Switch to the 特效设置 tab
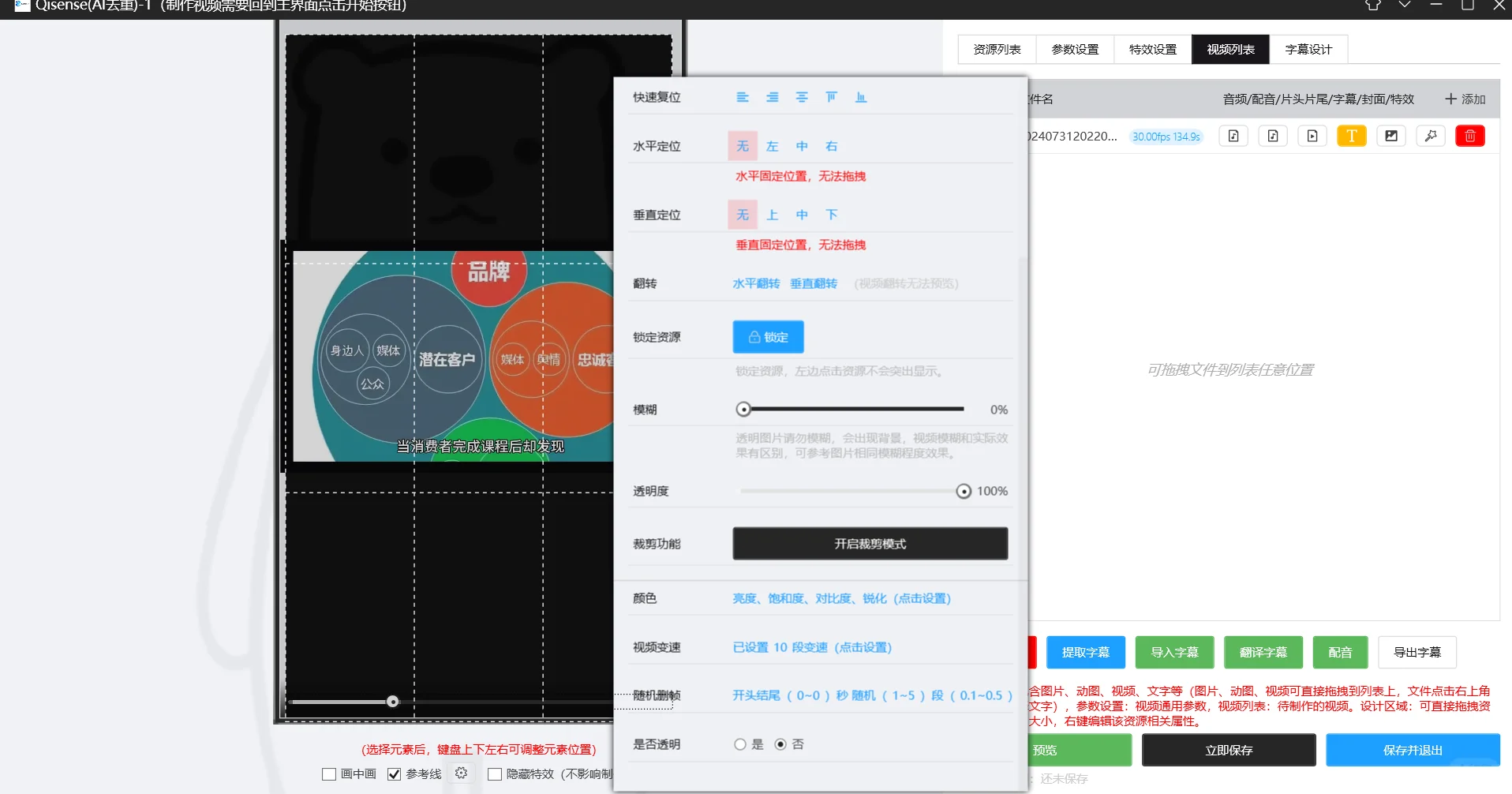The width and height of the screenshot is (1512, 794). tap(1153, 49)
